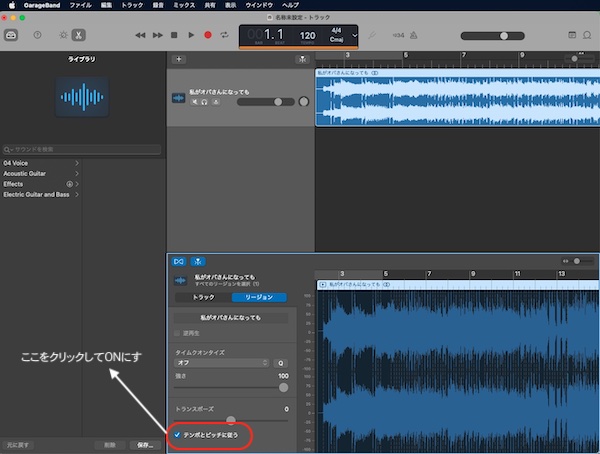The image size is (600, 454).
Task: Toggle the cycle loop icon
Action: click(225, 35)
